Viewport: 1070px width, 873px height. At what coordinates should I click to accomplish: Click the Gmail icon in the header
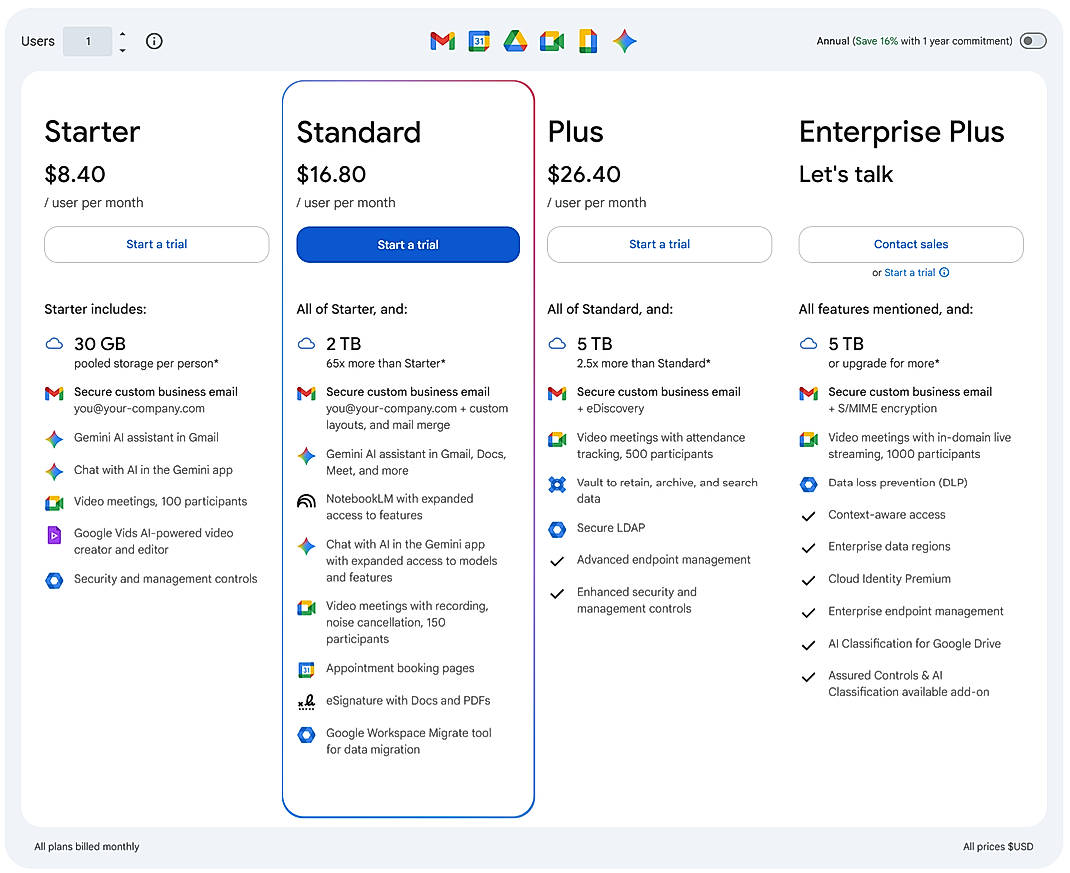pyautogui.click(x=442, y=41)
